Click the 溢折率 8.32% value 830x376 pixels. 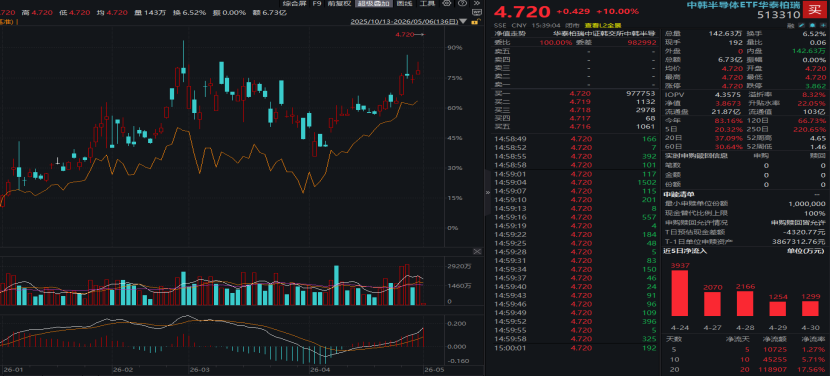(x=813, y=95)
